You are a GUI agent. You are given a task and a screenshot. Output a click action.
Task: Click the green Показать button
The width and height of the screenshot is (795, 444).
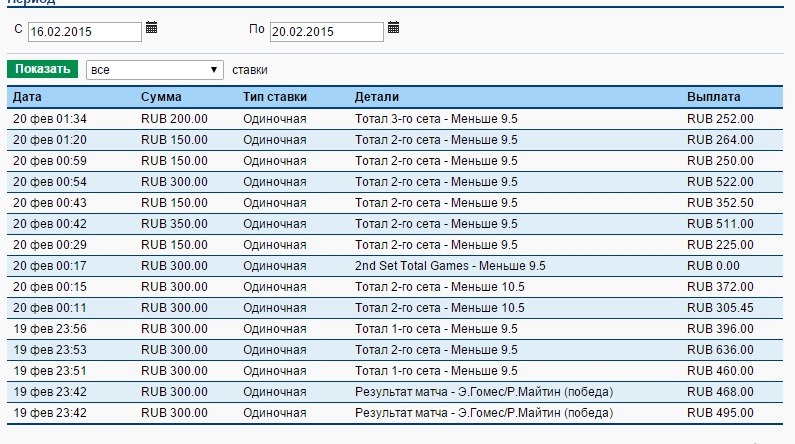pyautogui.click(x=43, y=69)
